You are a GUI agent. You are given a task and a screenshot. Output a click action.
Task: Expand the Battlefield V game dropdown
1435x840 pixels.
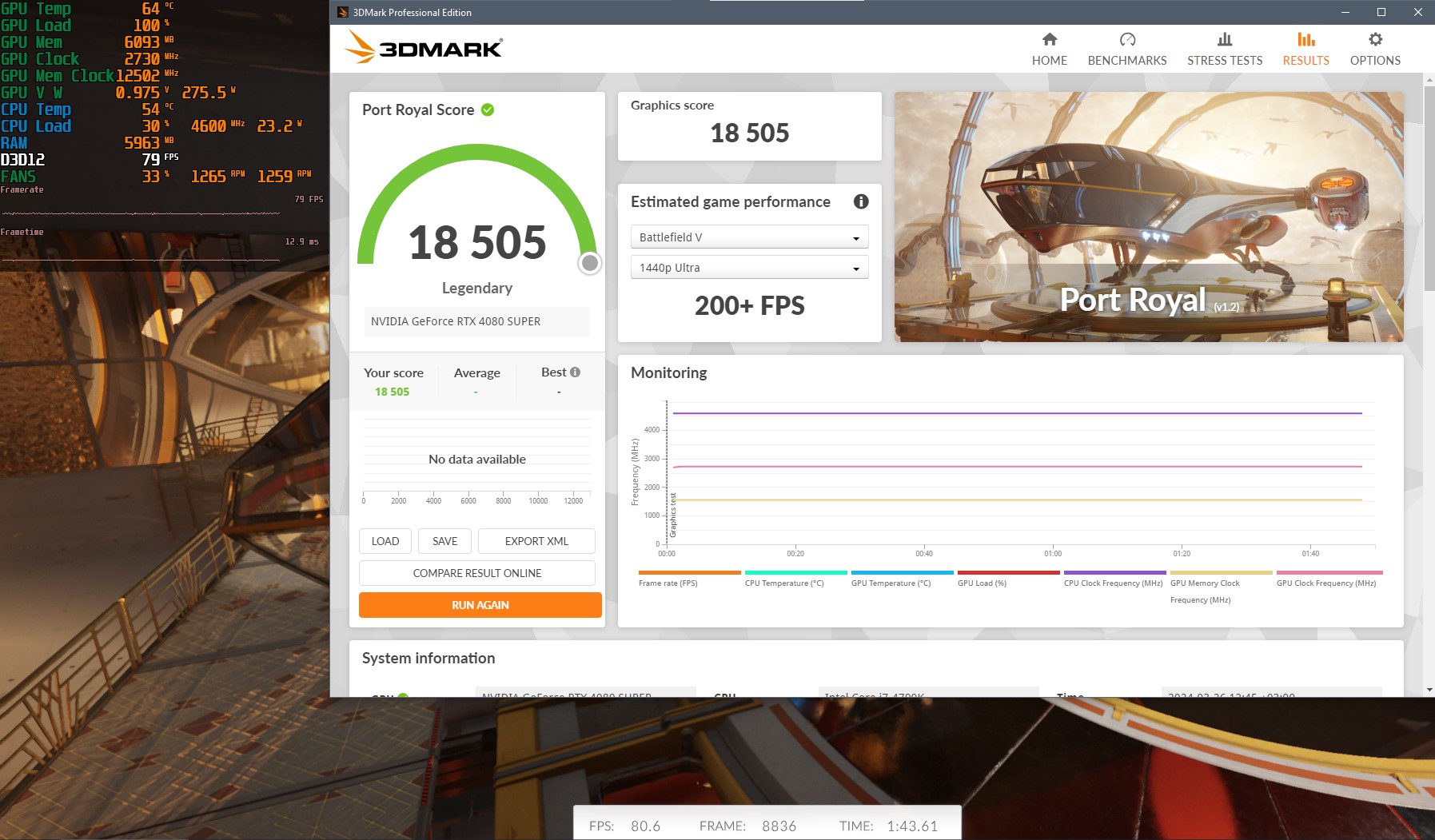(749, 237)
